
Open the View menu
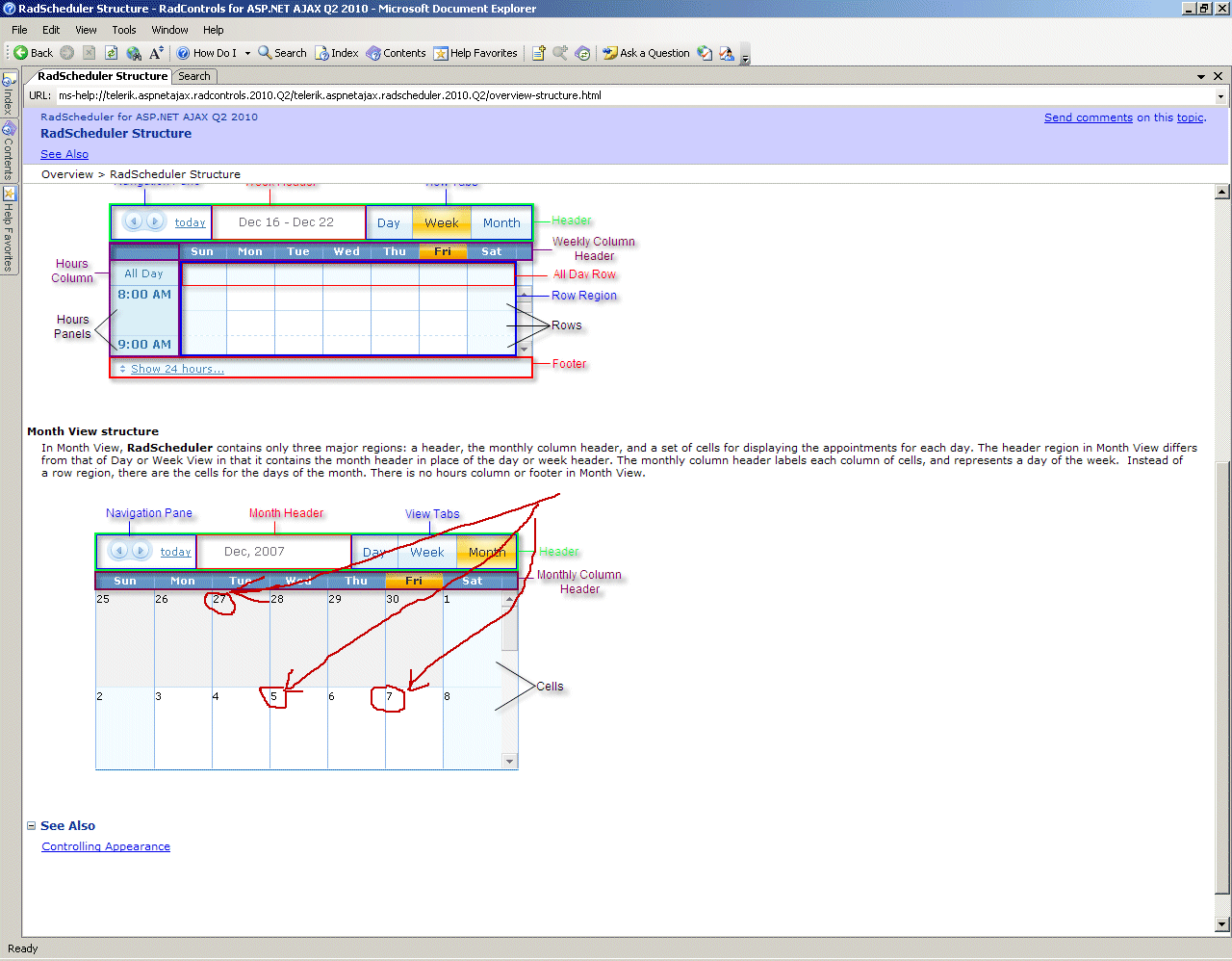(86, 30)
